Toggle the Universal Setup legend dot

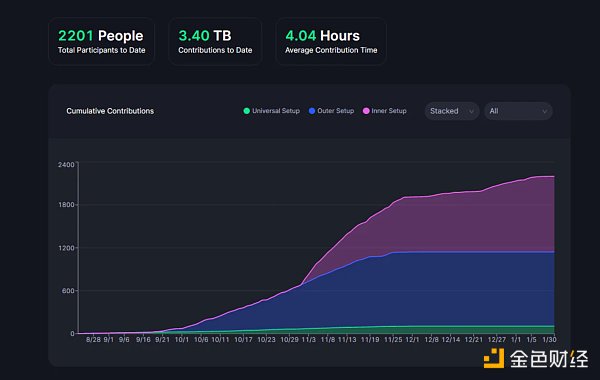246,111
